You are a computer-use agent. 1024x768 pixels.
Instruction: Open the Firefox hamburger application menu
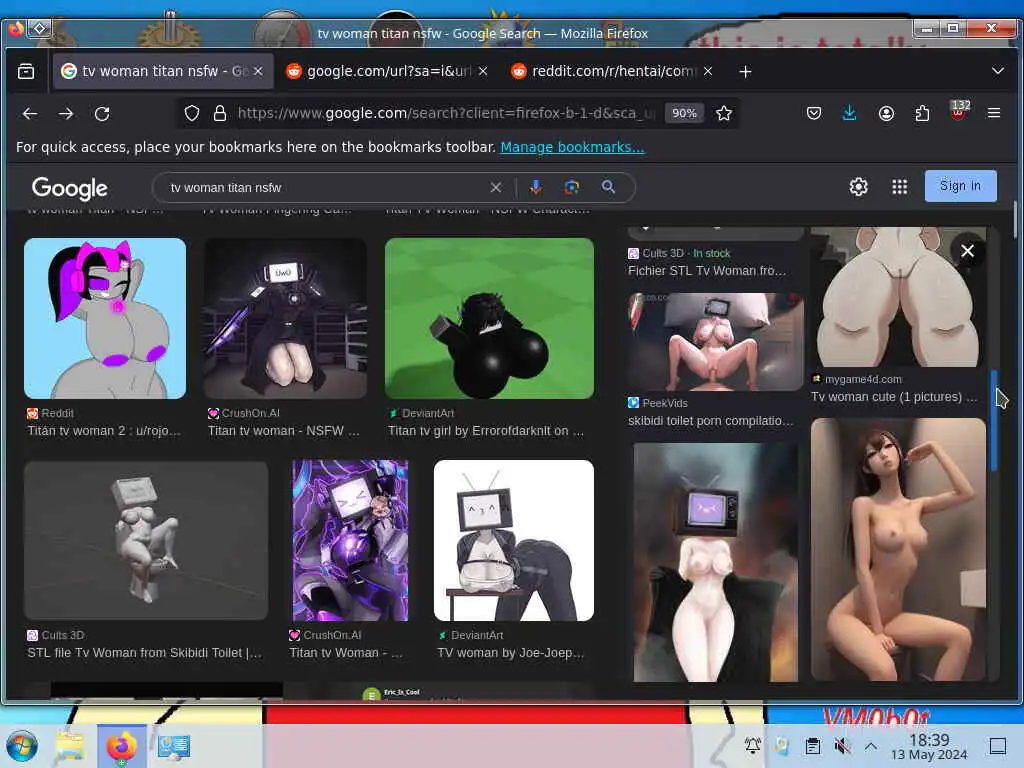pyautogui.click(x=994, y=113)
